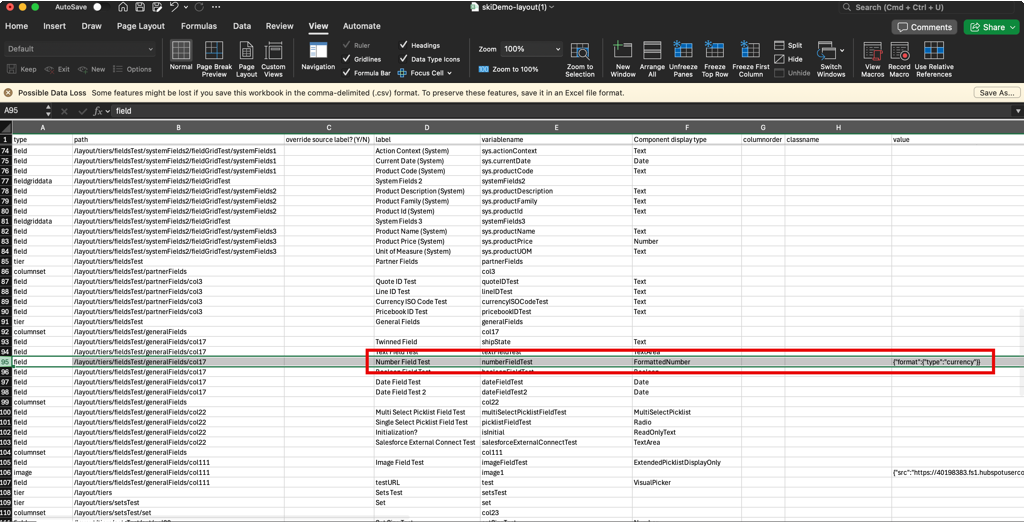
Task: Open the Review tab
Action: 280,26
